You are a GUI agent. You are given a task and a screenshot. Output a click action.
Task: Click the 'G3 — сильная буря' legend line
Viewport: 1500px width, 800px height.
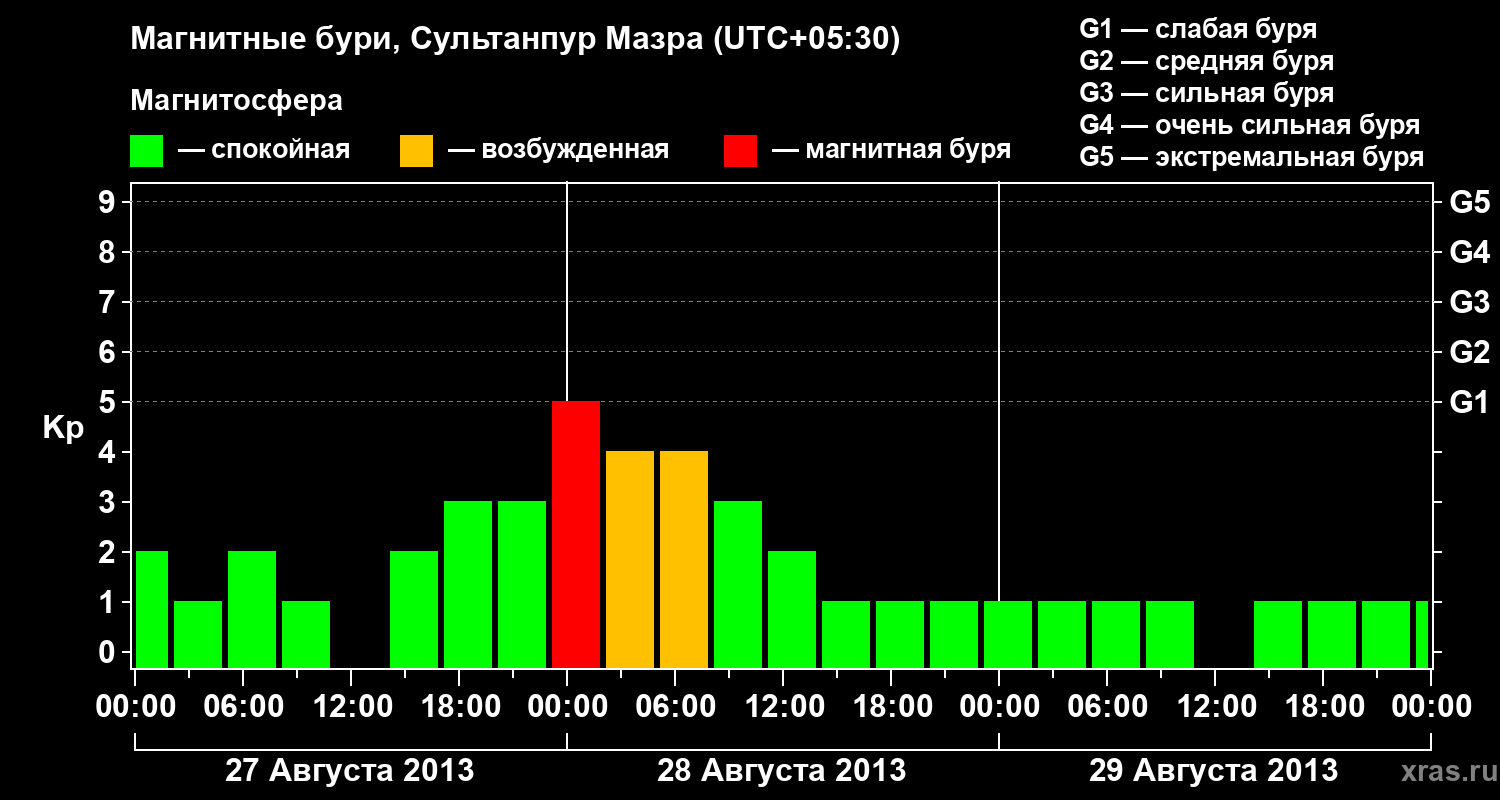coord(1207,93)
